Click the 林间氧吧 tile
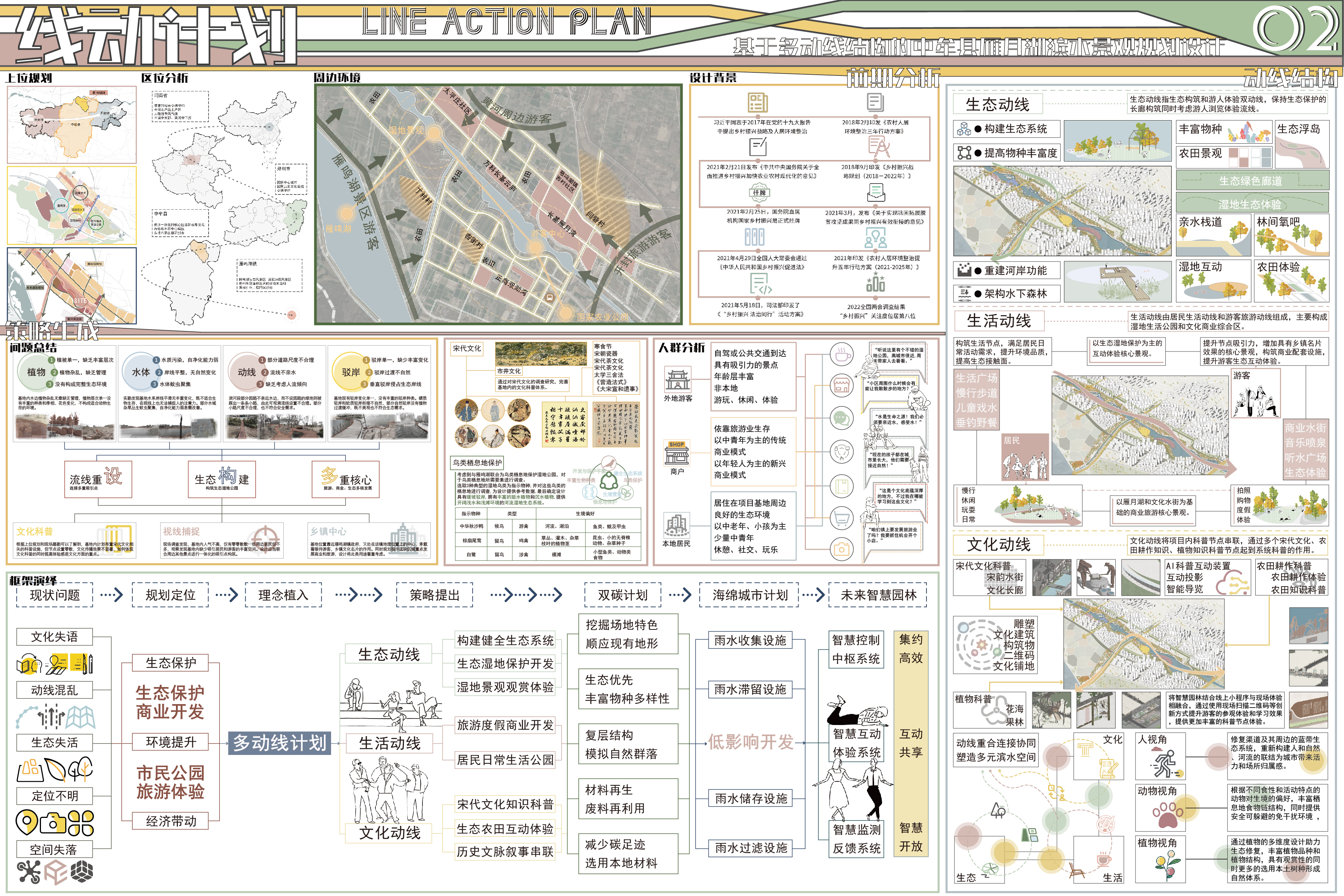This screenshot has height=896, width=1344. point(1291,235)
